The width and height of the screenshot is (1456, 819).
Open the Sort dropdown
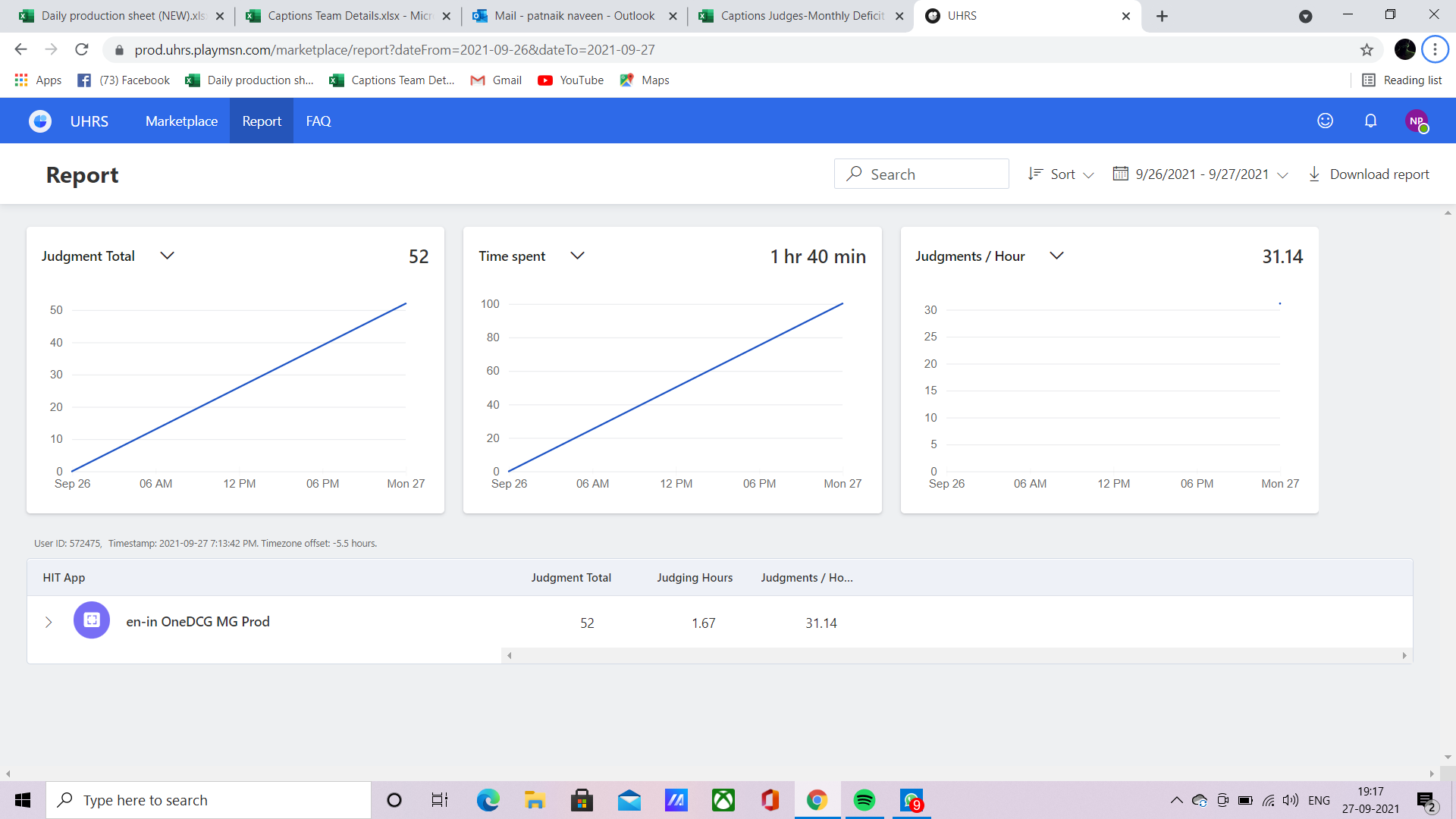point(1061,174)
